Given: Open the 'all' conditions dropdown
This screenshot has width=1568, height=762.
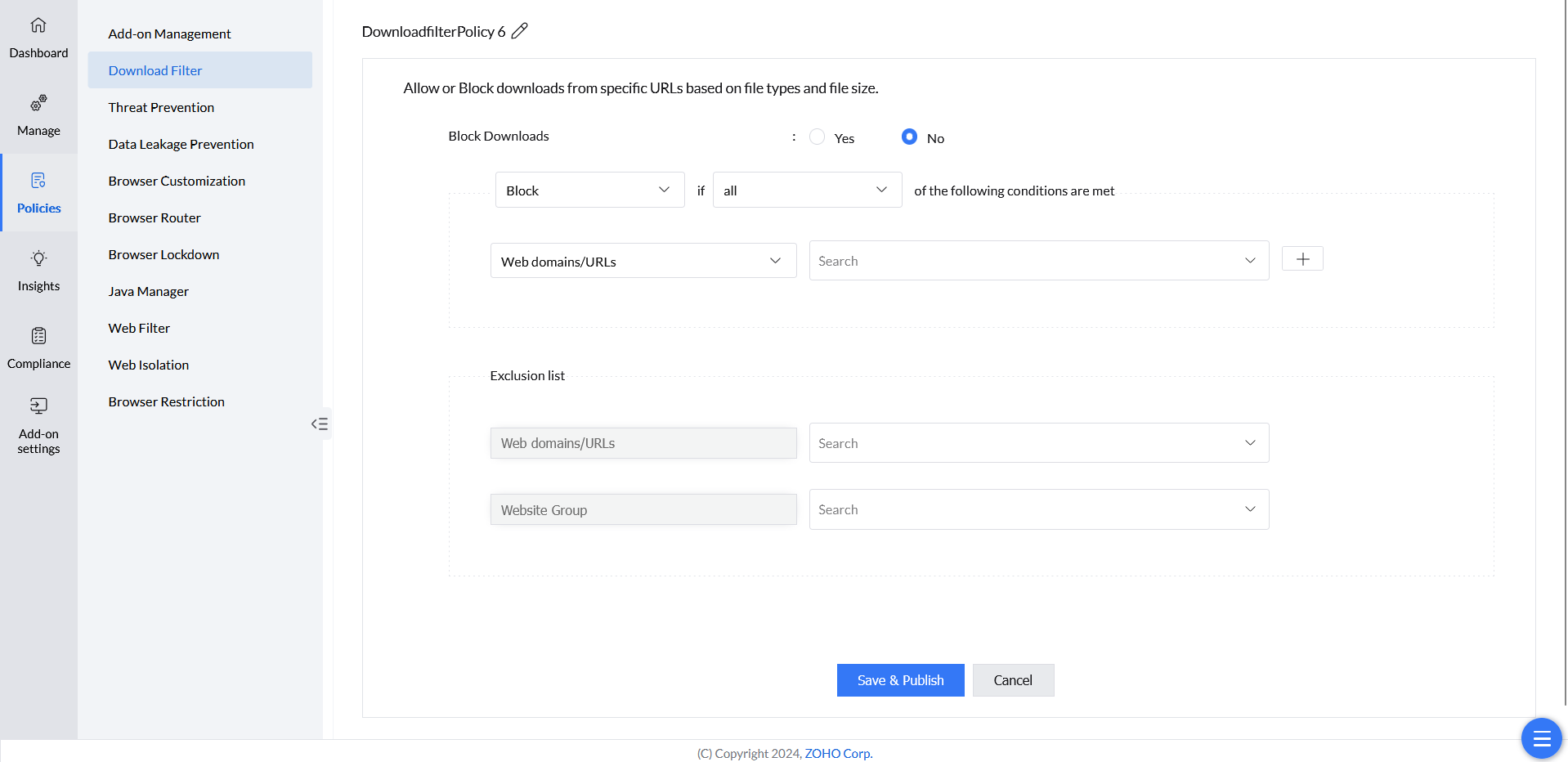Looking at the screenshot, I should [x=807, y=190].
